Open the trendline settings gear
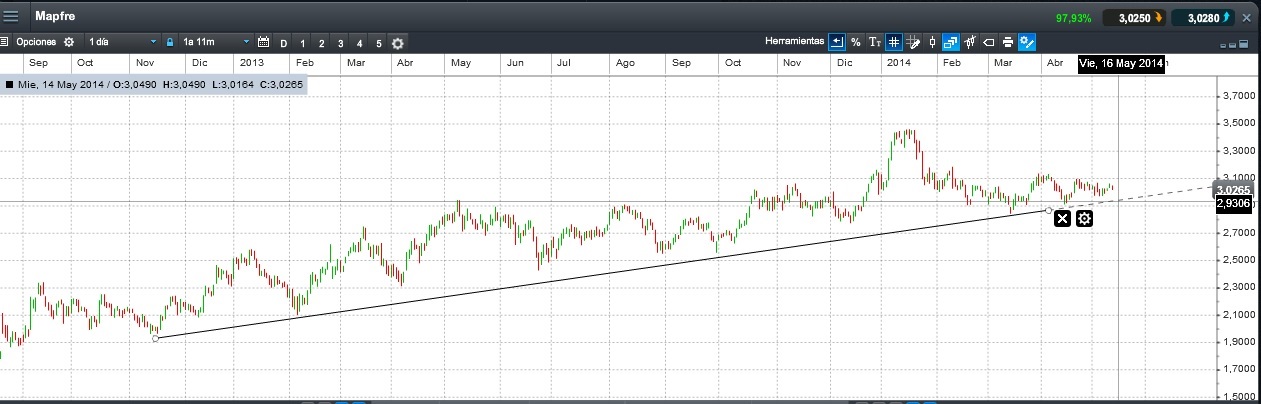Image resolution: width=1261 pixels, height=404 pixels. (1084, 218)
